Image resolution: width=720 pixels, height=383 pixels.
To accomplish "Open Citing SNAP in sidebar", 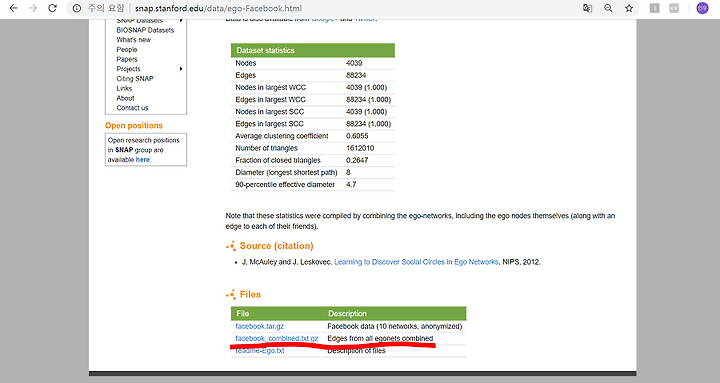I will 135,79.
